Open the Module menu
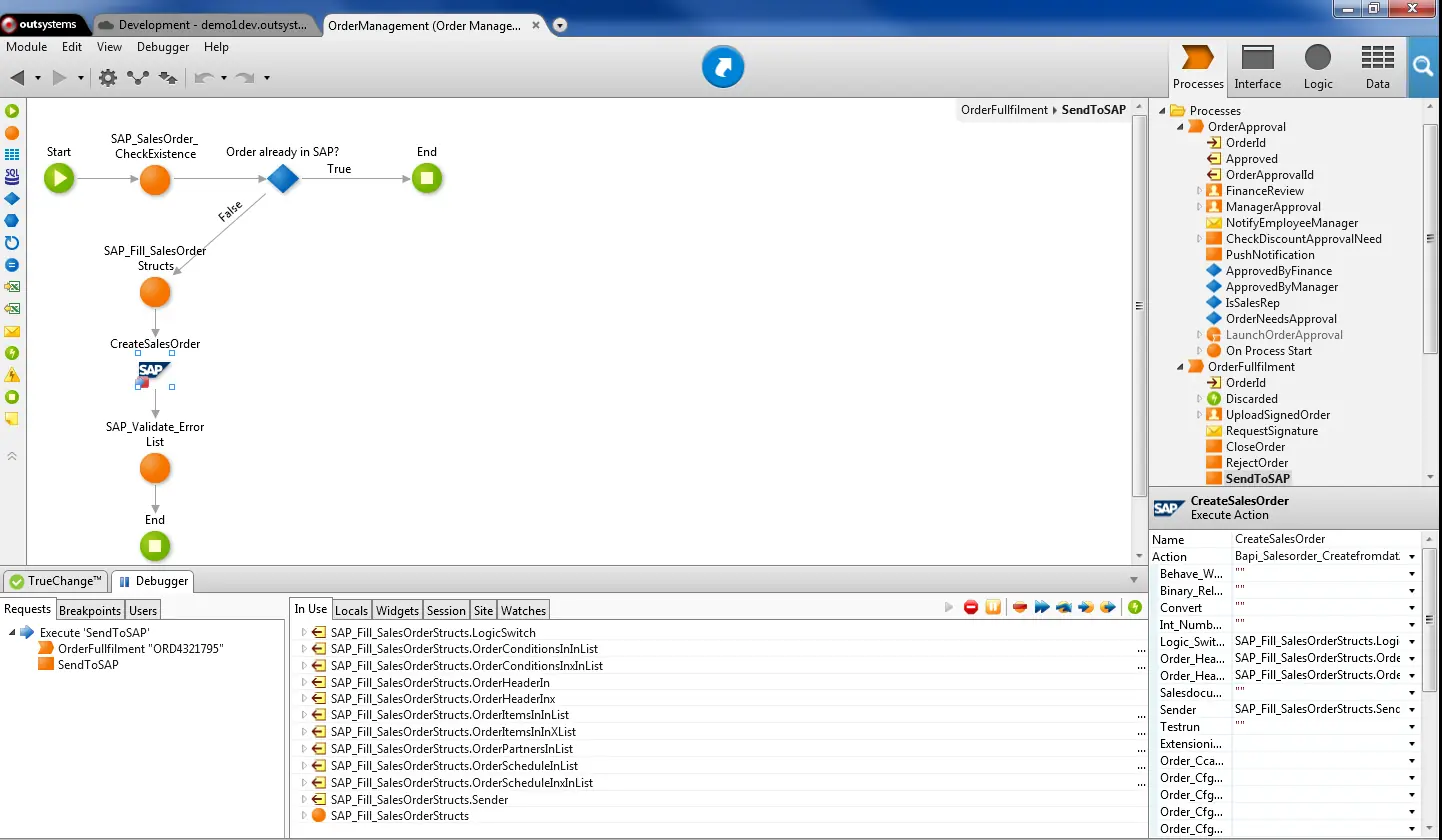The height and width of the screenshot is (840, 1442). click(x=27, y=47)
